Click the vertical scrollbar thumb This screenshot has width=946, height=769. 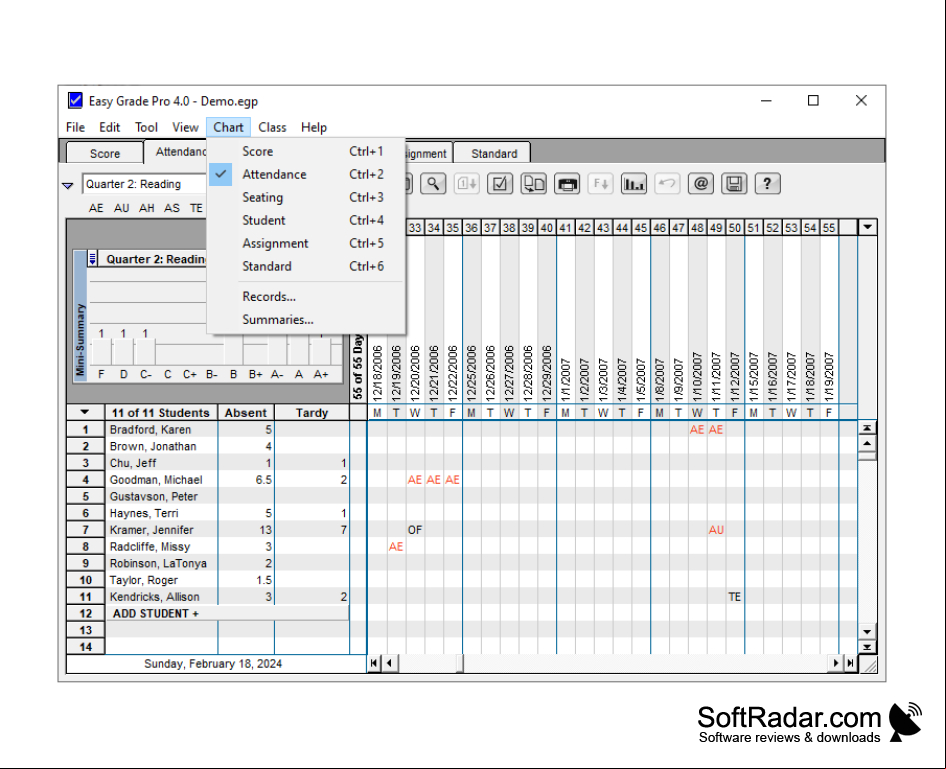[867, 456]
